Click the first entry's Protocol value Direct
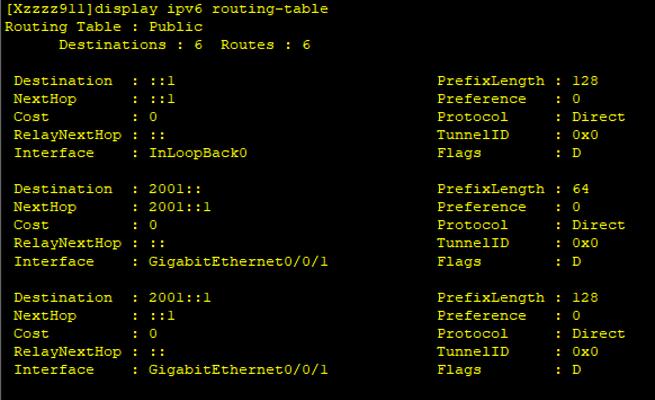655x400 pixels. 599,116
